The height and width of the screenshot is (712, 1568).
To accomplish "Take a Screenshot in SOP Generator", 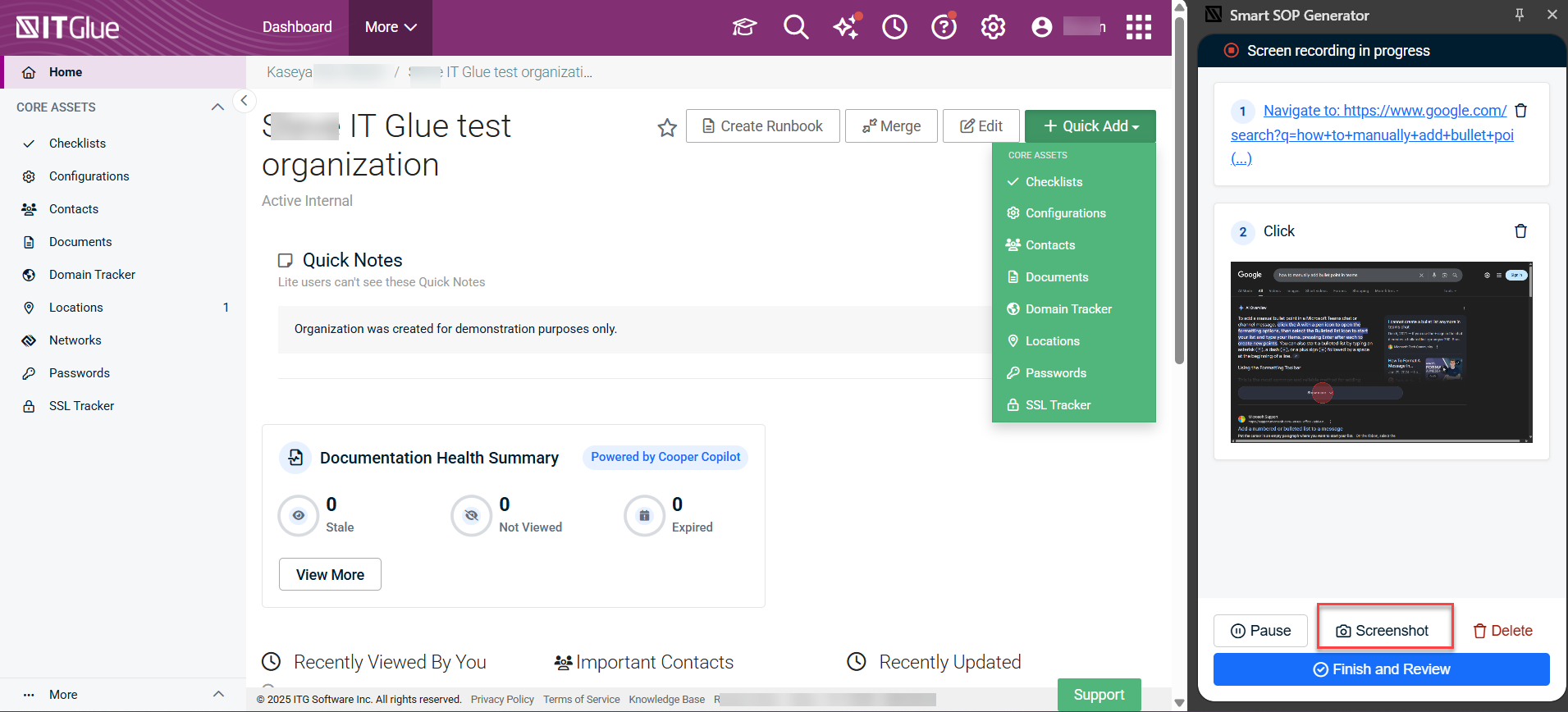I will 1383,631.
